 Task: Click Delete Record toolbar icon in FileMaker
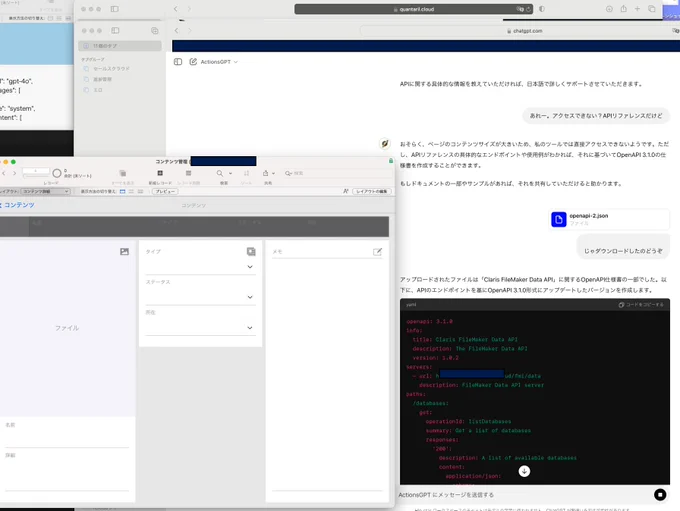click(x=189, y=174)
